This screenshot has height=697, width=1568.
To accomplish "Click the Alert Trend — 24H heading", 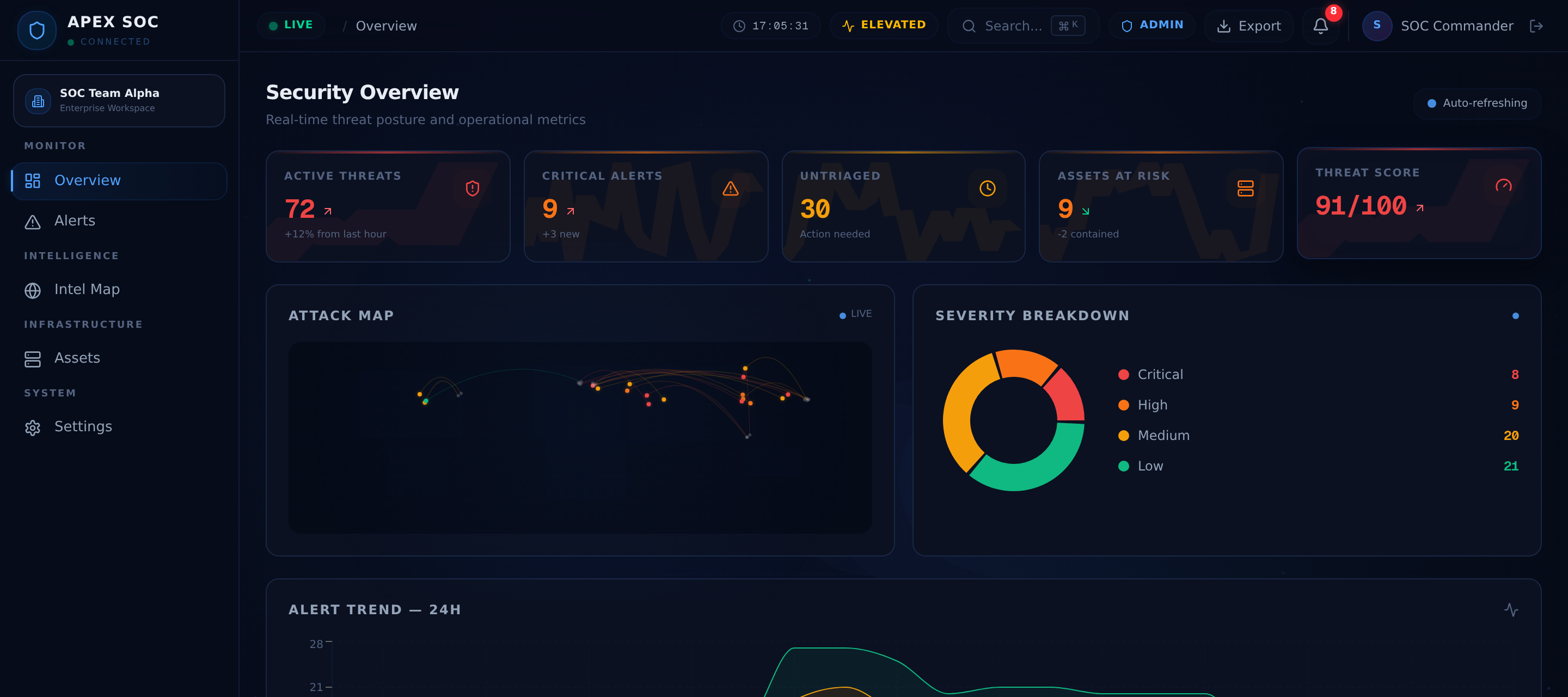I will pos(375,610).
